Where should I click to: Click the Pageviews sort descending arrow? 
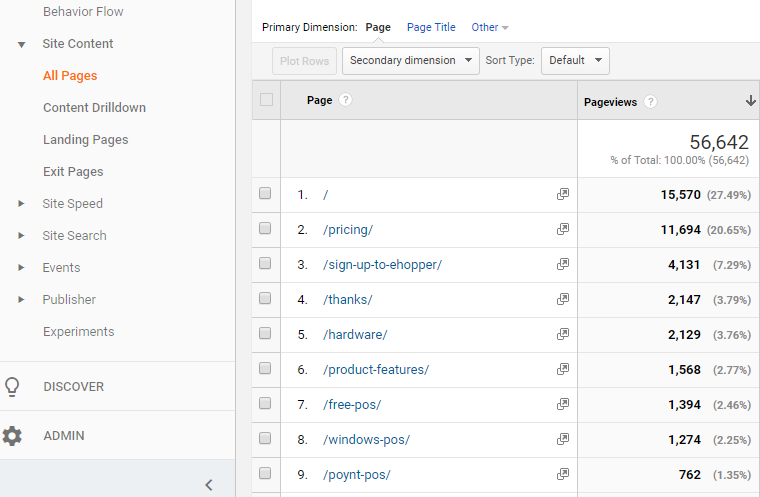click(x=750, y=101)
